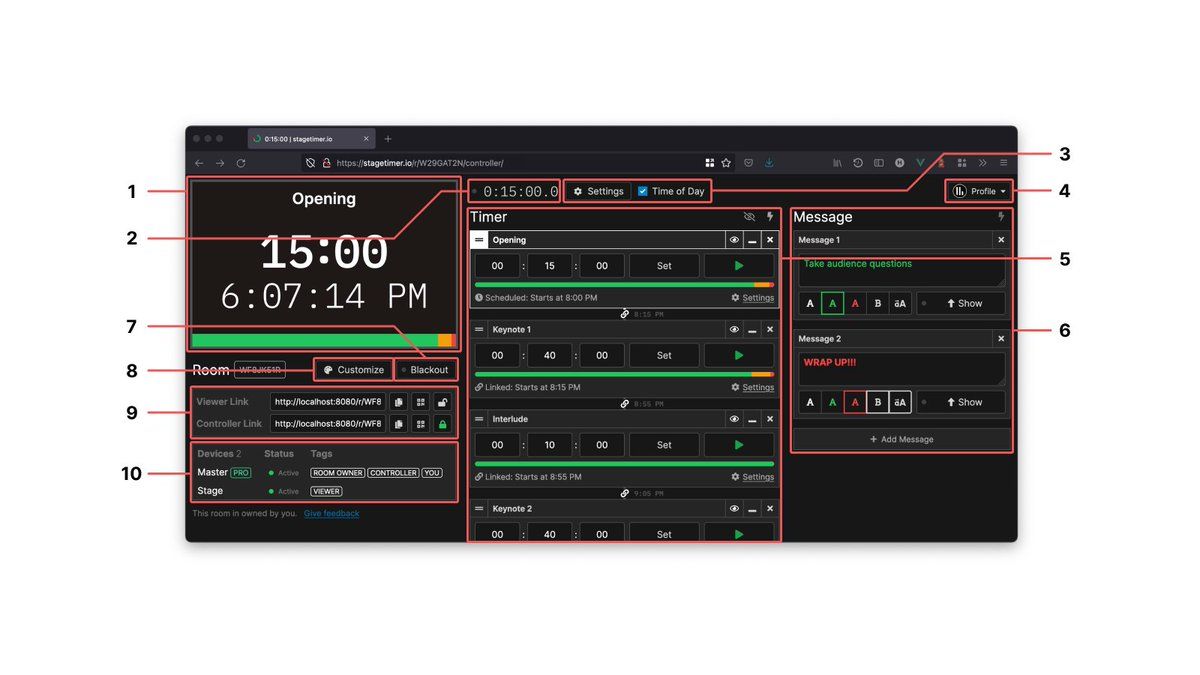
Task: Delete Message 1 with its X icon
Action: 1001,240
